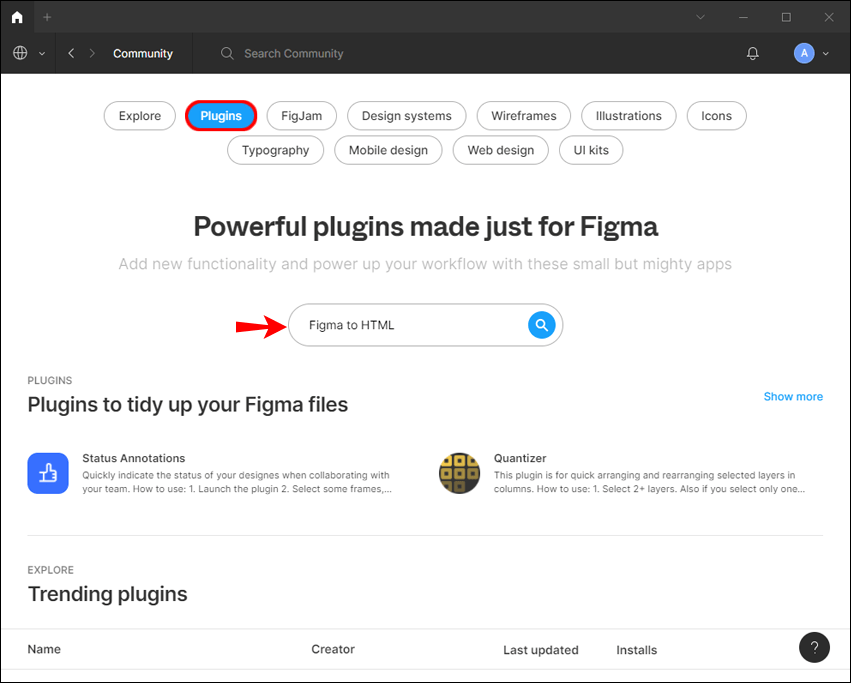Image resolution: width=851 pixels, height=683 pixels.
Task: Choose the UI kits category
Action: coord(591,150)
